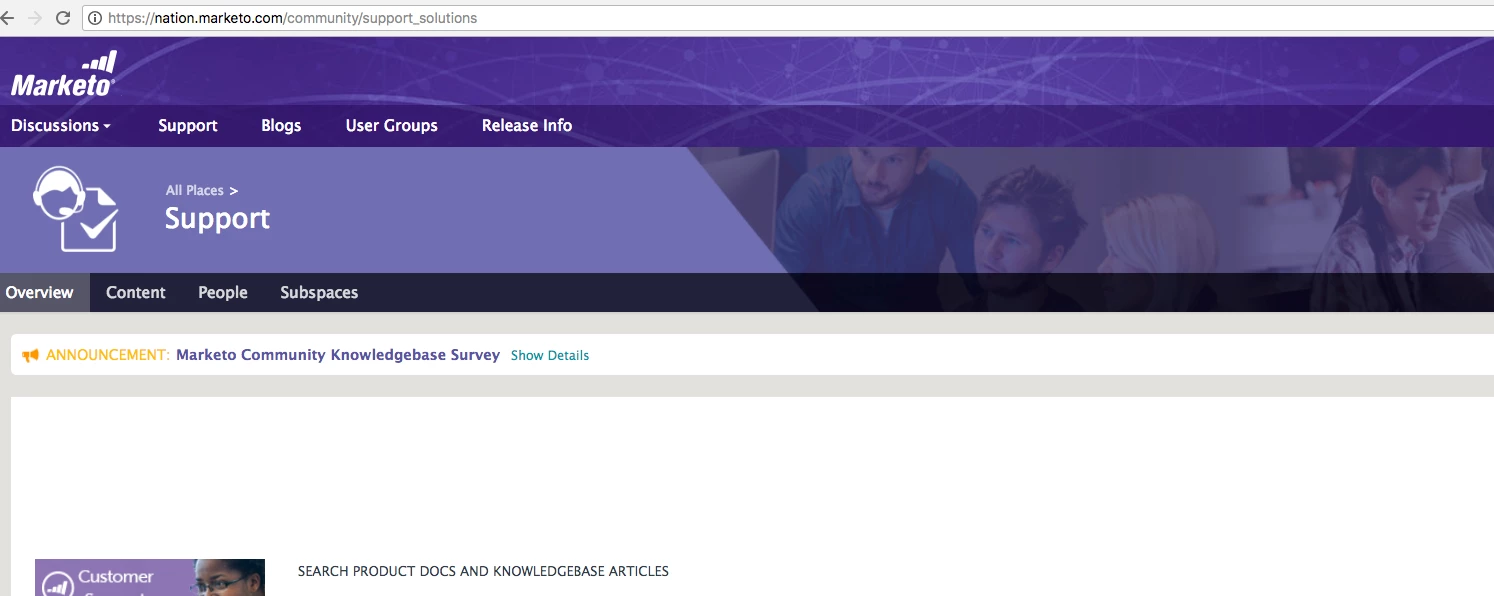
Task: Click the 'ANNOUNCEMENT:' label
Action: [x=108, y=355]
